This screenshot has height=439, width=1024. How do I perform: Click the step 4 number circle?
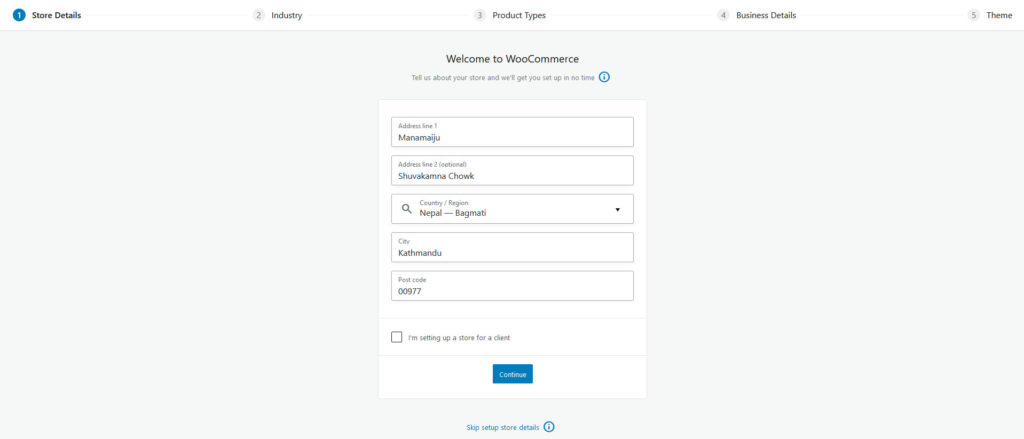point(723,15)
